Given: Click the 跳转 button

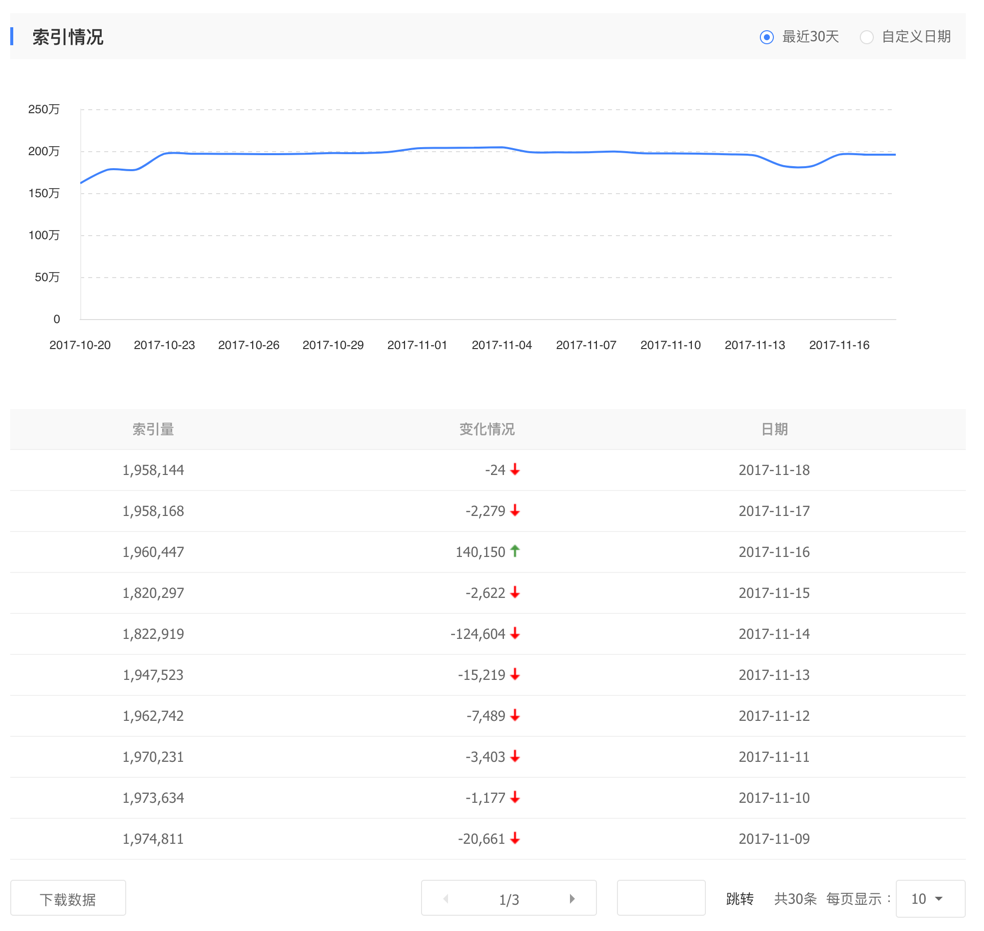Looking at the screenshot, I should coord(739,898).
